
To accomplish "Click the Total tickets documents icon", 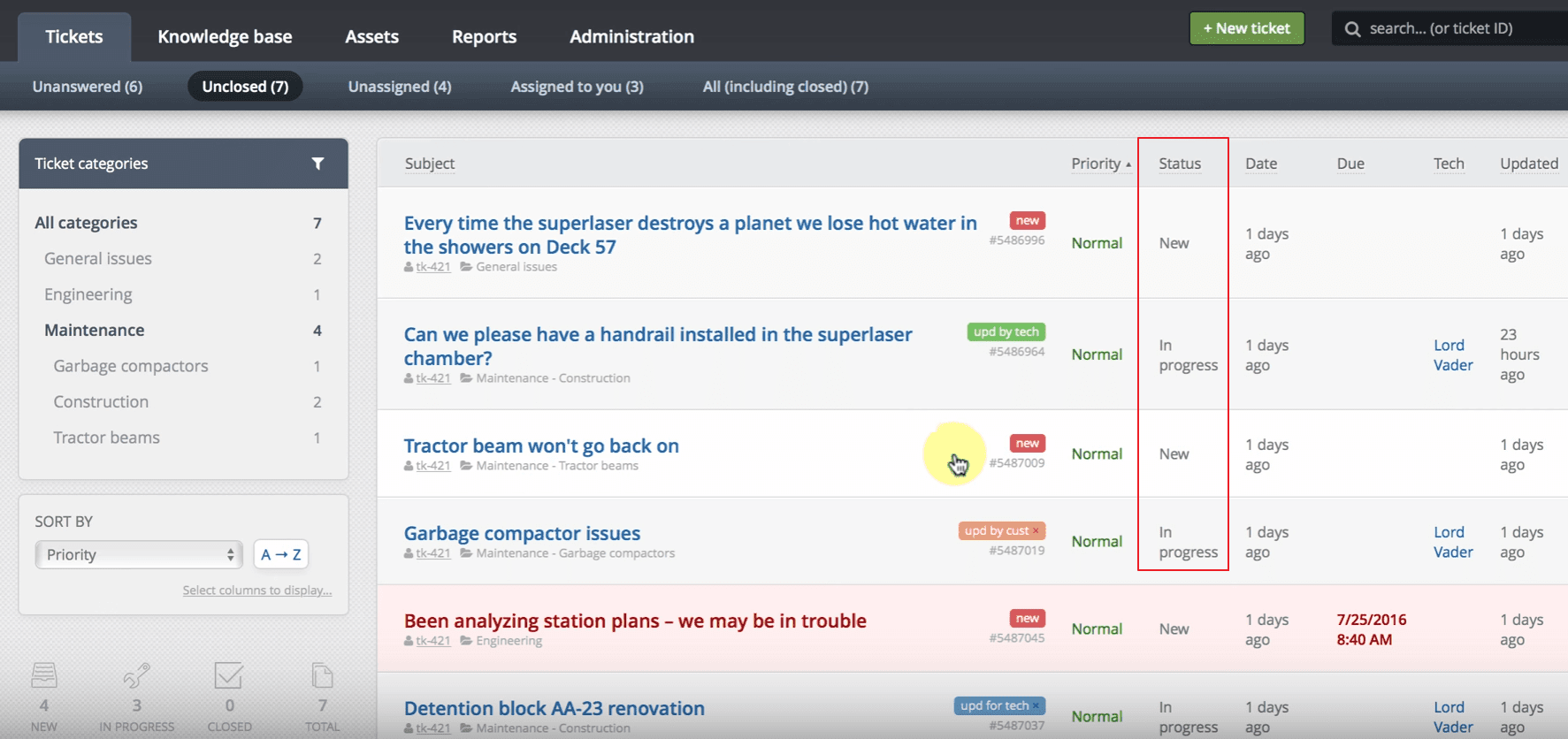I will point(322,676).
